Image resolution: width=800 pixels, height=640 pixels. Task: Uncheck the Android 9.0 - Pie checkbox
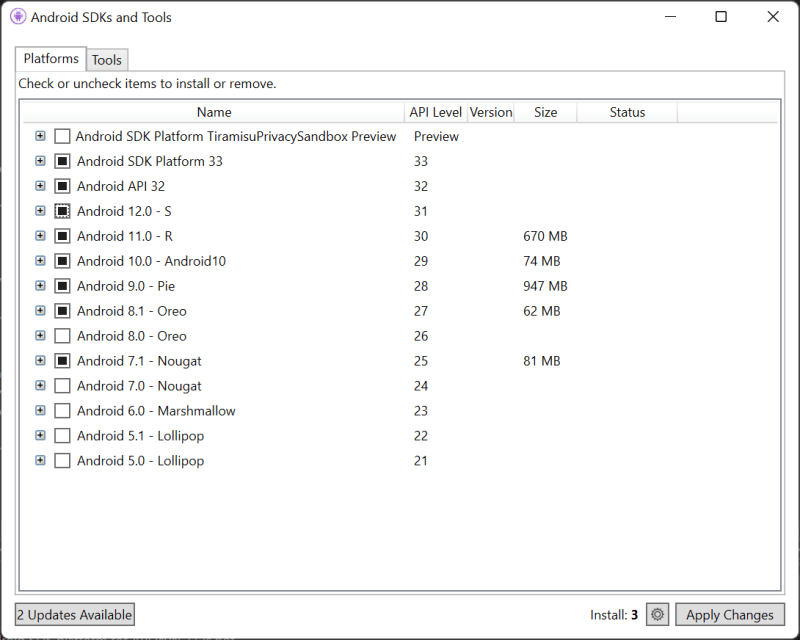[x=62, y=286]
